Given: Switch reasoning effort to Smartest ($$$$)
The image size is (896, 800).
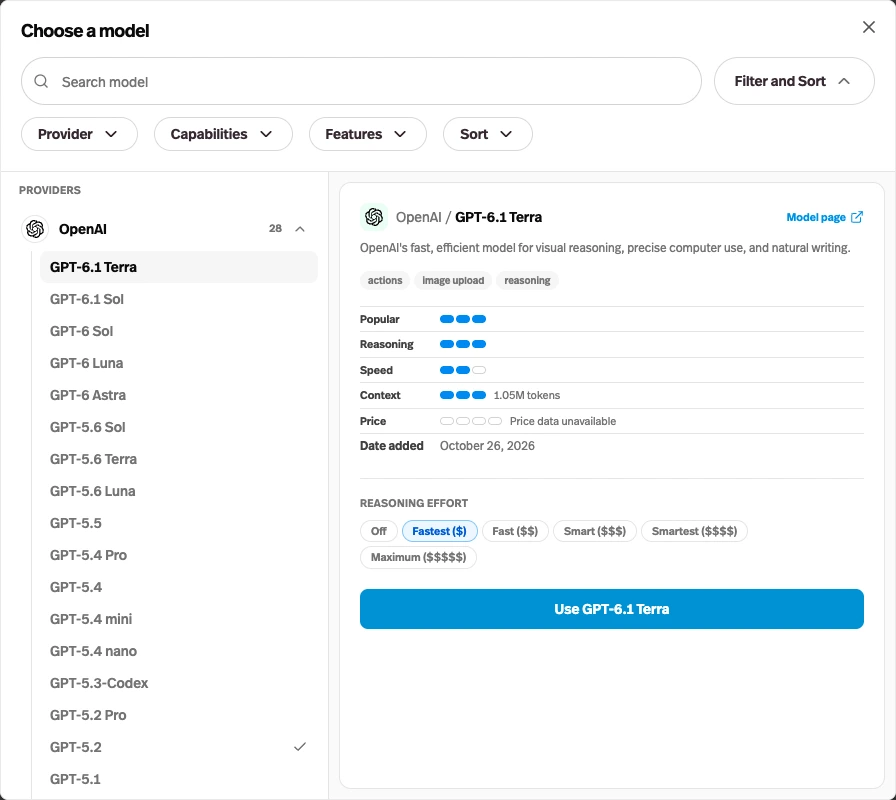Looking at the screenshot, I should (x=694, y=531).
